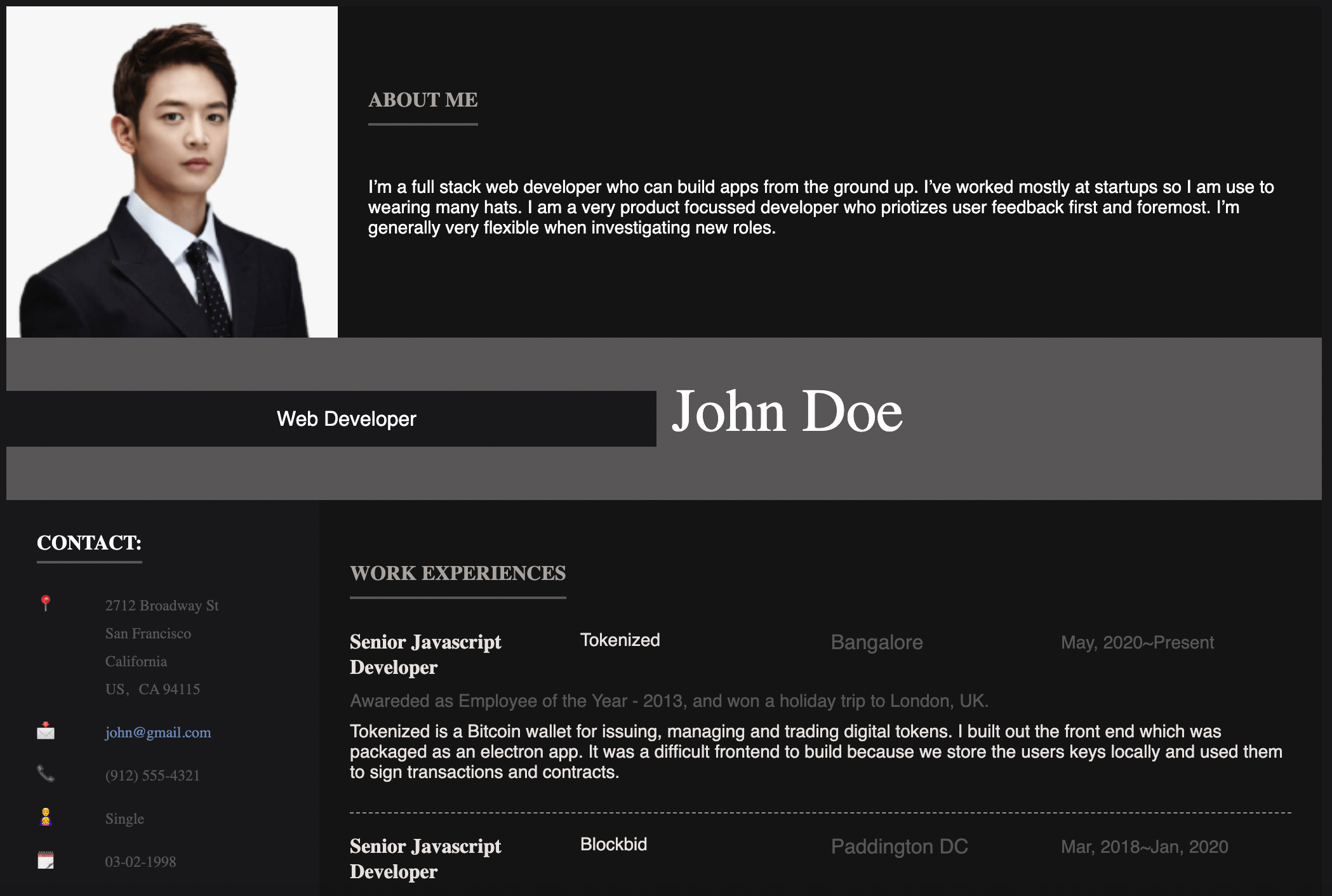
Task: Click the Paddington DC location text
Action: point(900,847)
